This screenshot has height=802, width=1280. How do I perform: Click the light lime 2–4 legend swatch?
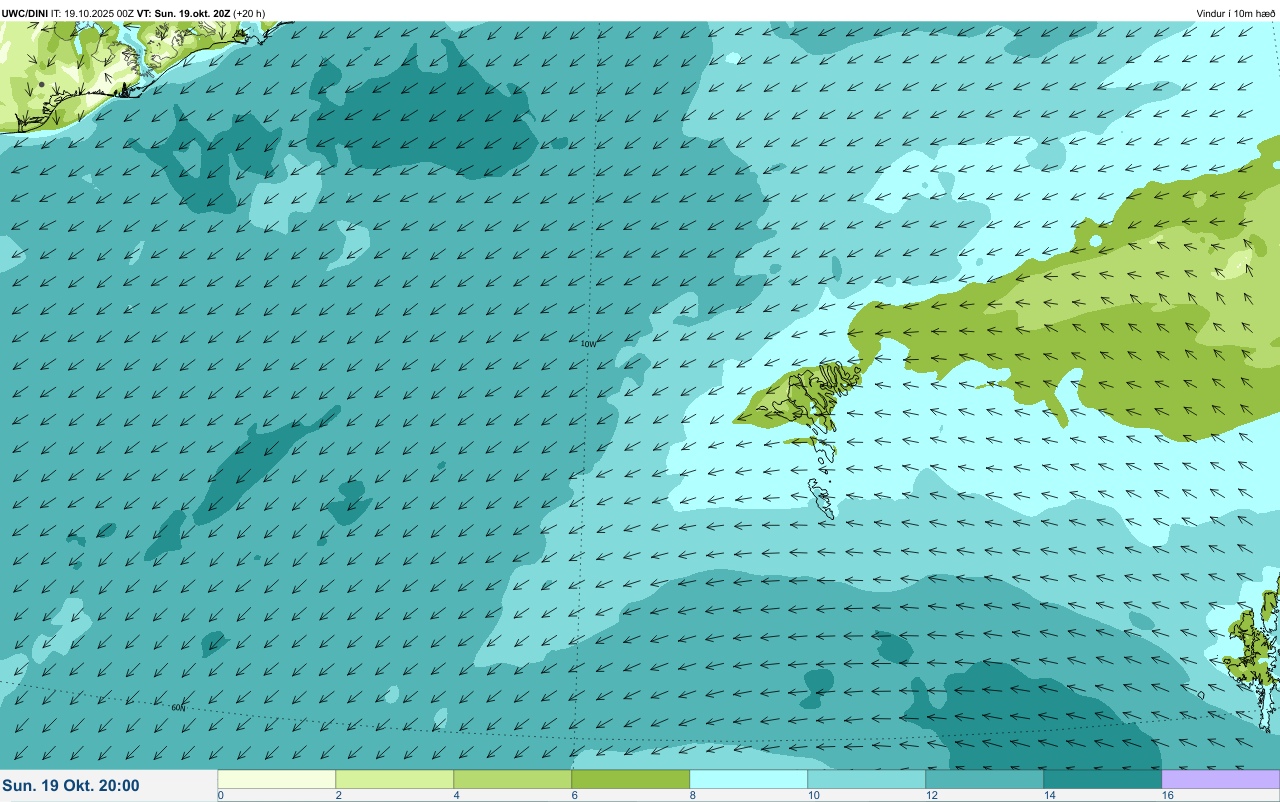click(395, 779)
